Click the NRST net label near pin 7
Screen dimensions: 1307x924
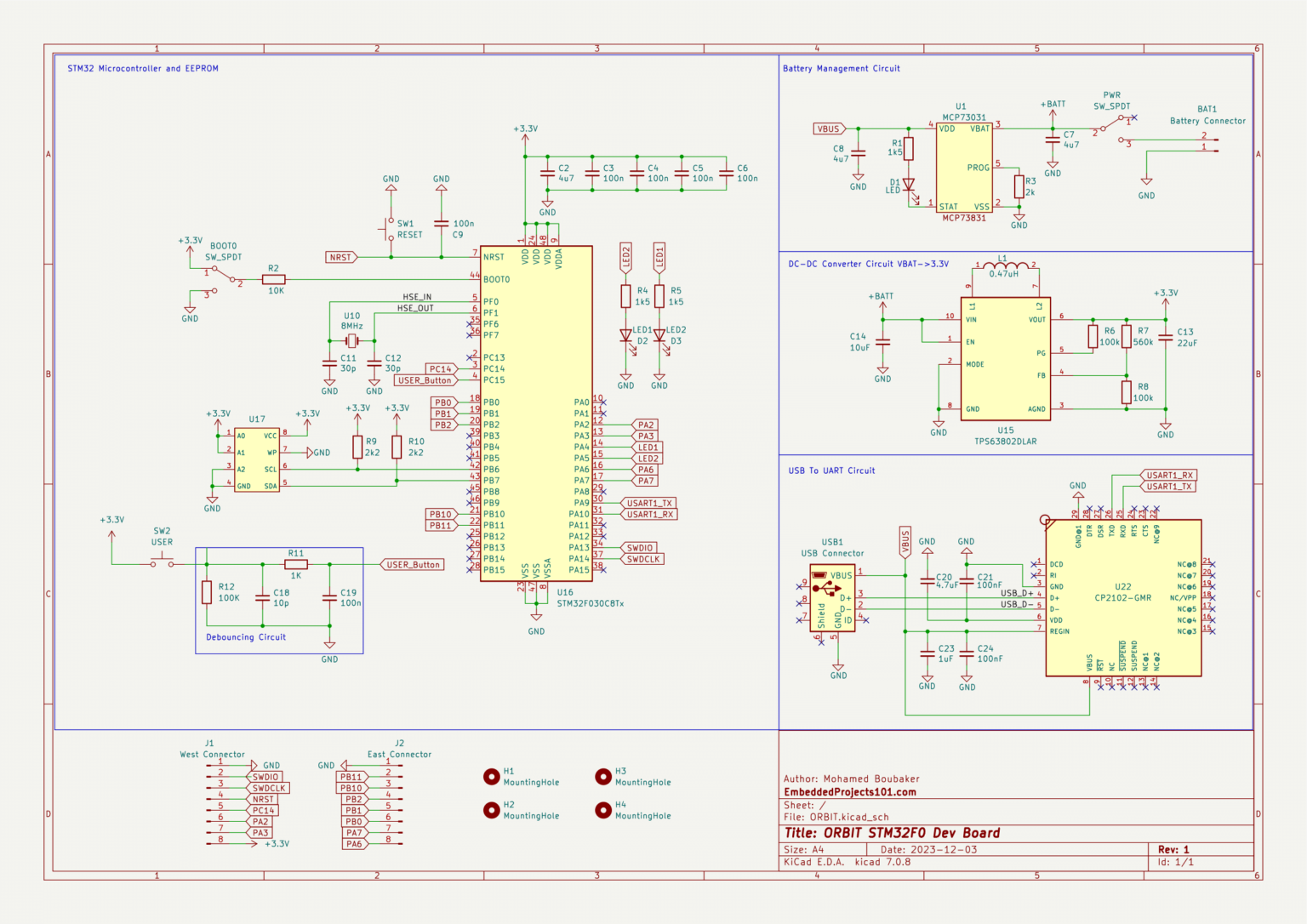point(339,256)
